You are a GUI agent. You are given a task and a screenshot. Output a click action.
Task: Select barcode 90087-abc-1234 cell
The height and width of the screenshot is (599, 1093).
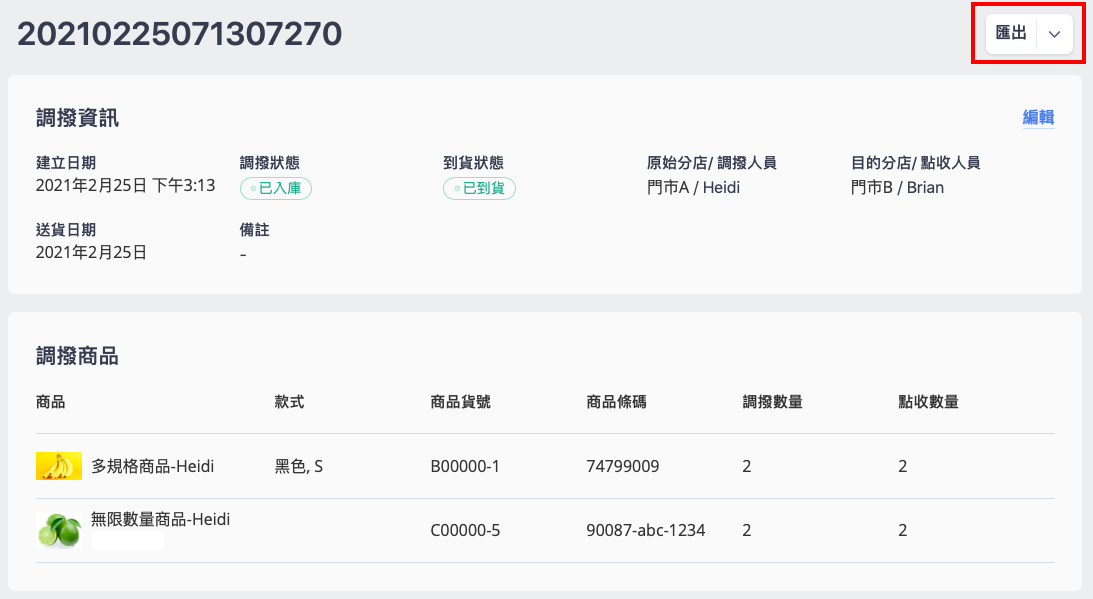click(x=645, y=530)
